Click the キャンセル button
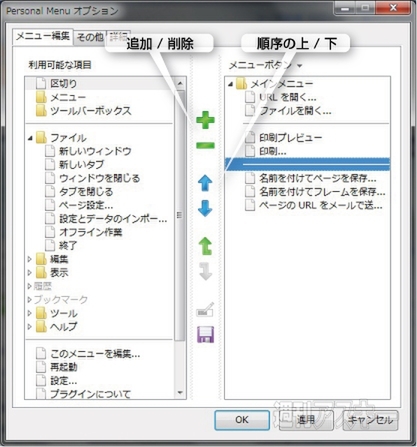Screen dimensions: 417x447 (370, 420)
